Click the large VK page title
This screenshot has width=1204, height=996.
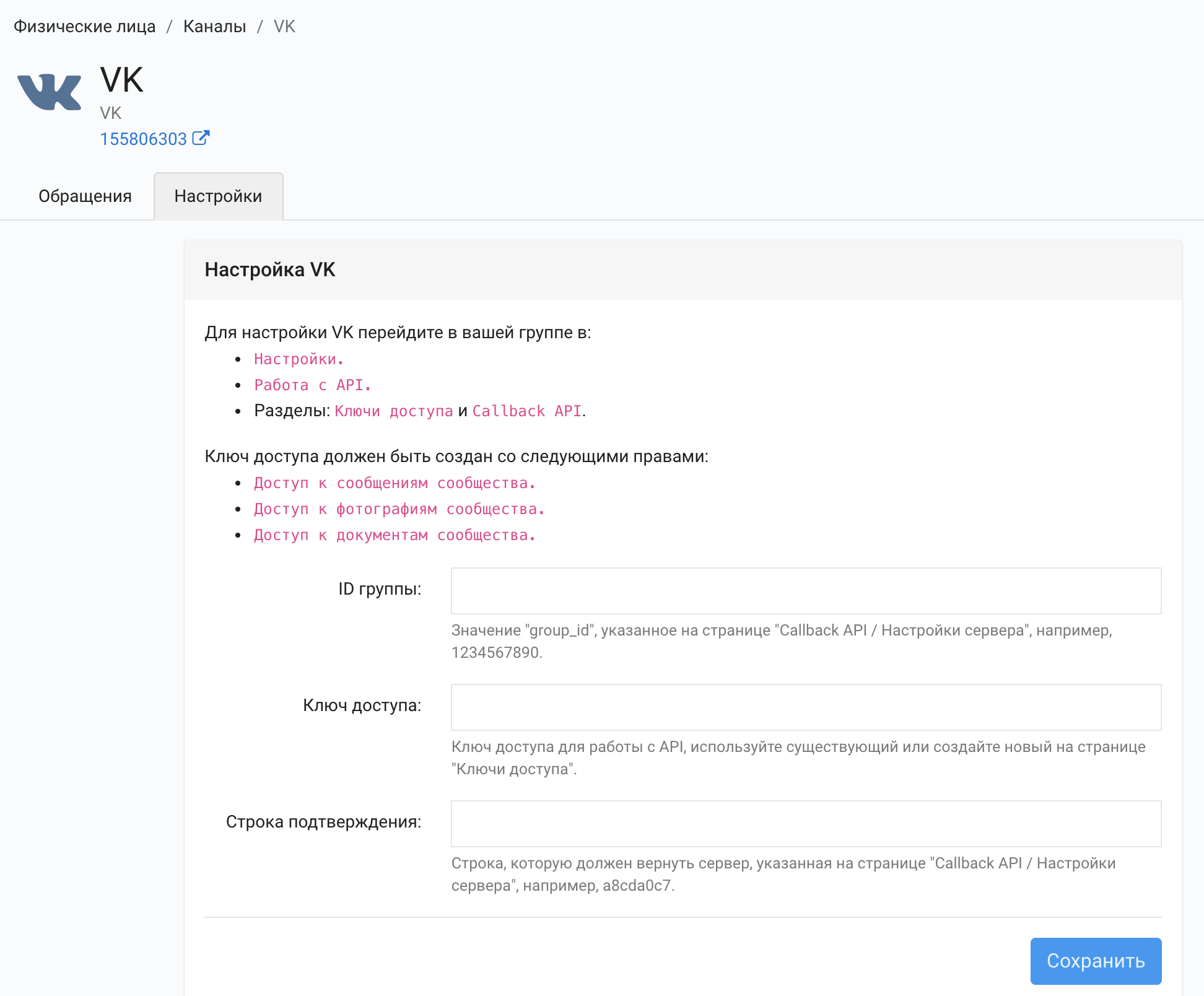tap(122, 81)
